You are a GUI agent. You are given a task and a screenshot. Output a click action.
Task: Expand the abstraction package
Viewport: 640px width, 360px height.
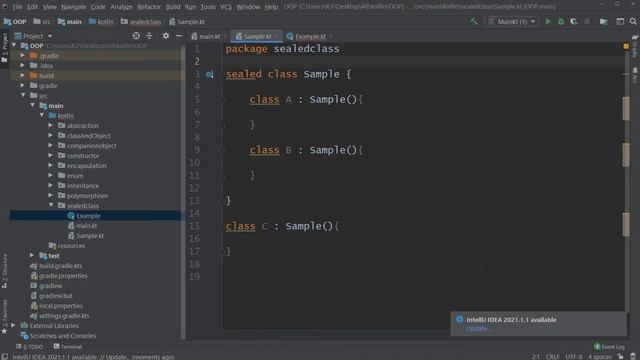click(51, 125)
